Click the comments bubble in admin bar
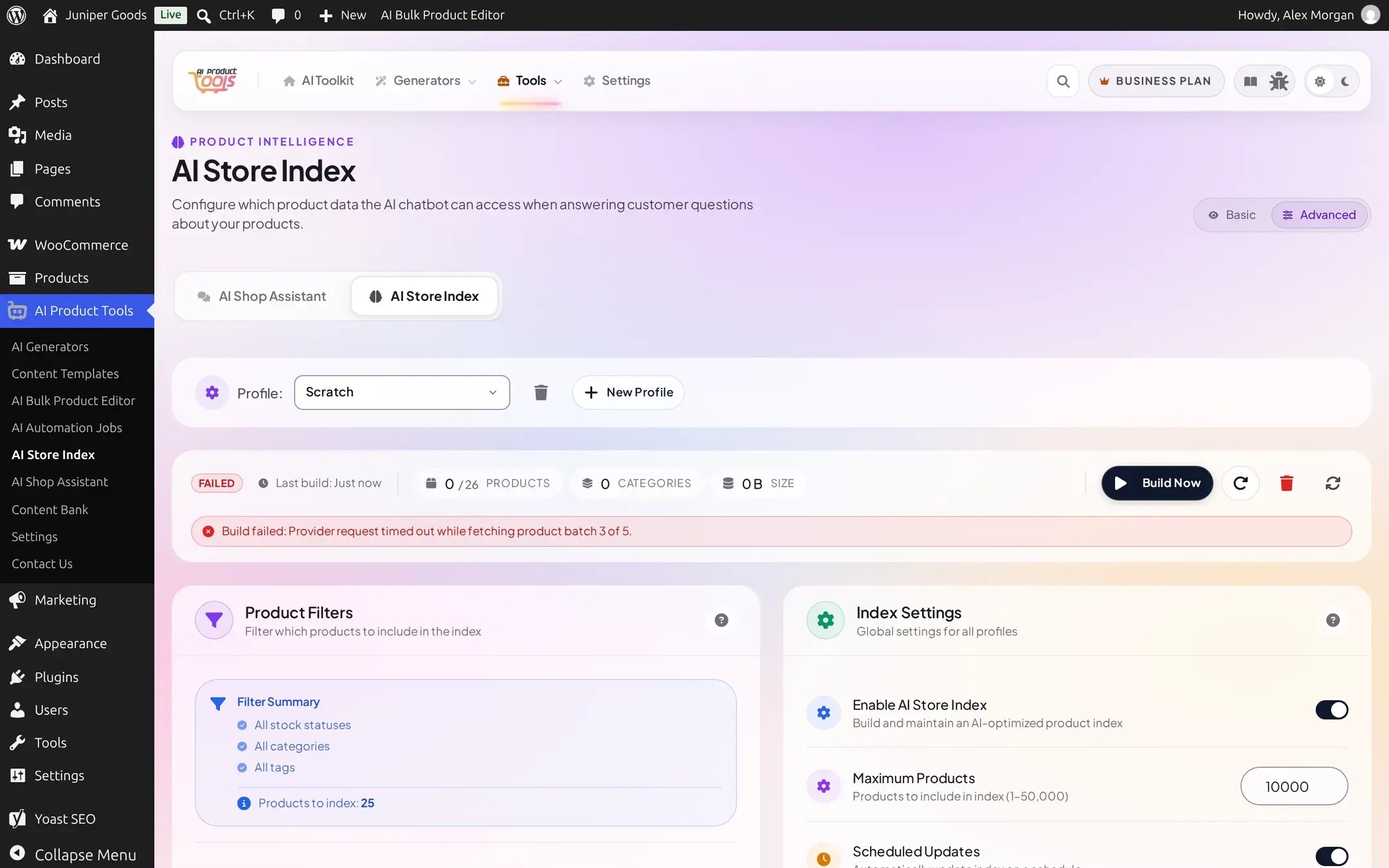Viewport: 1389px width, 868px height. [286, 15]
